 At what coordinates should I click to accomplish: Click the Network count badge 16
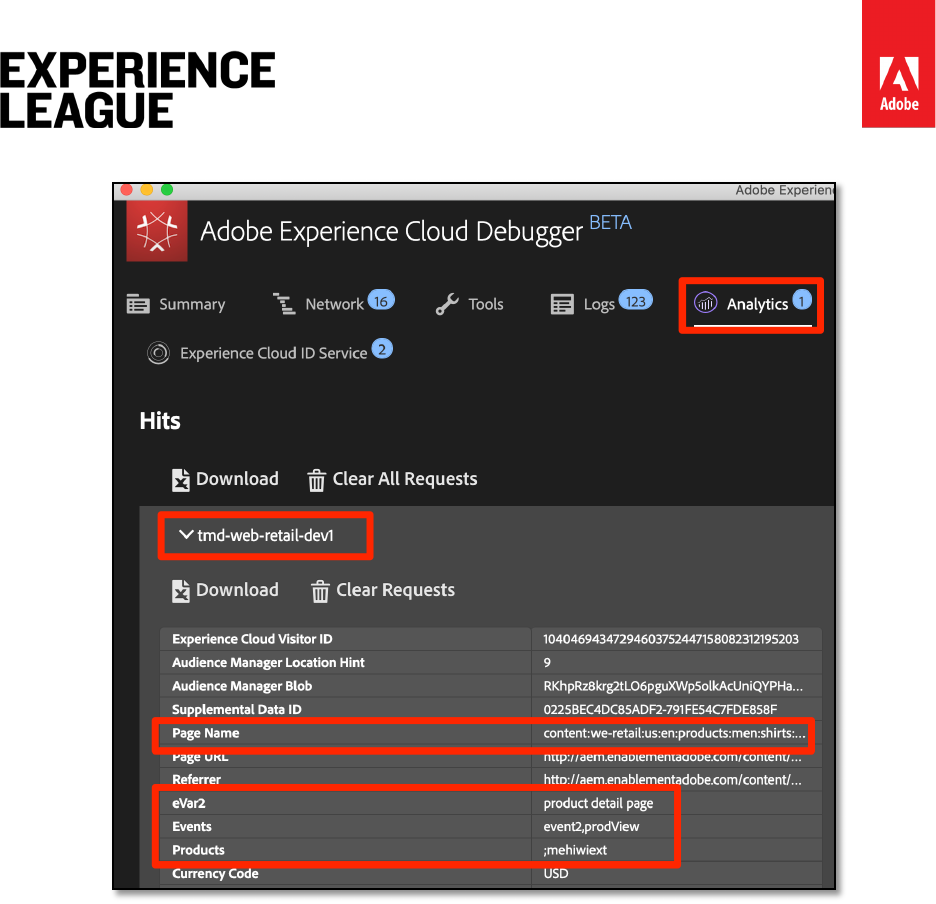pyautogui.click(x=381, y=300)
